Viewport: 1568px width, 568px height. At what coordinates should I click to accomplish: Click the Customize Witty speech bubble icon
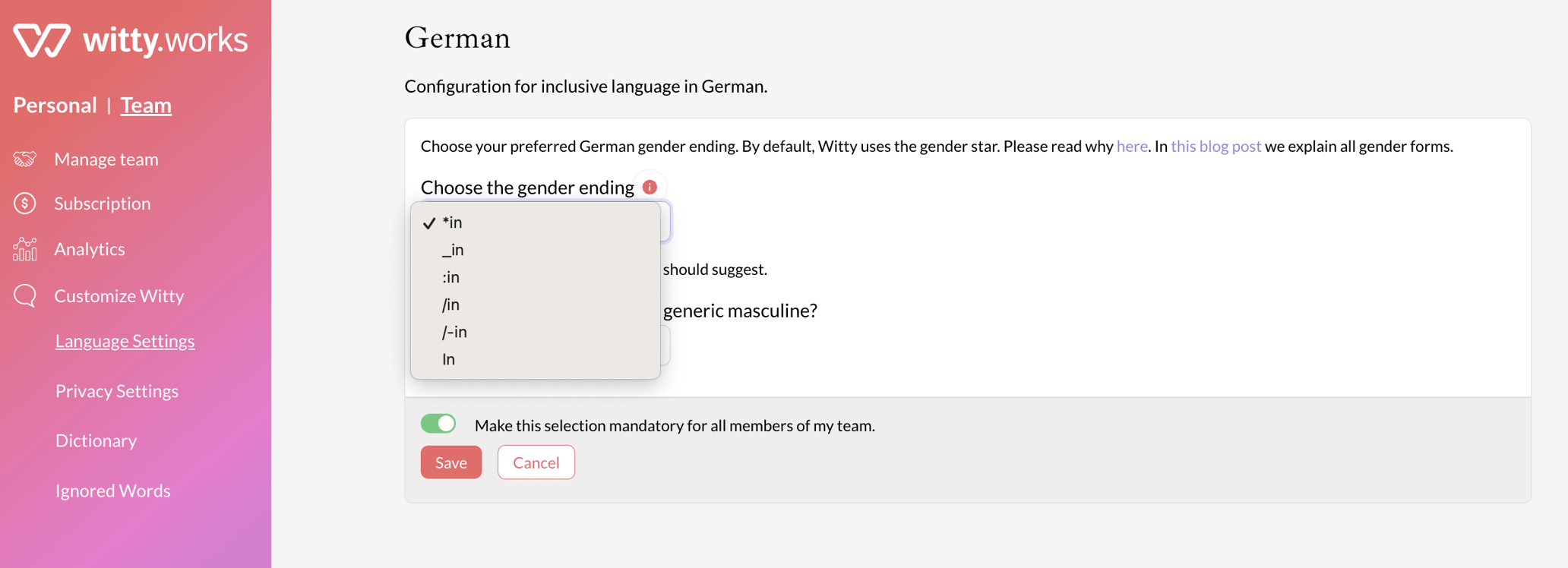(25, 295)
